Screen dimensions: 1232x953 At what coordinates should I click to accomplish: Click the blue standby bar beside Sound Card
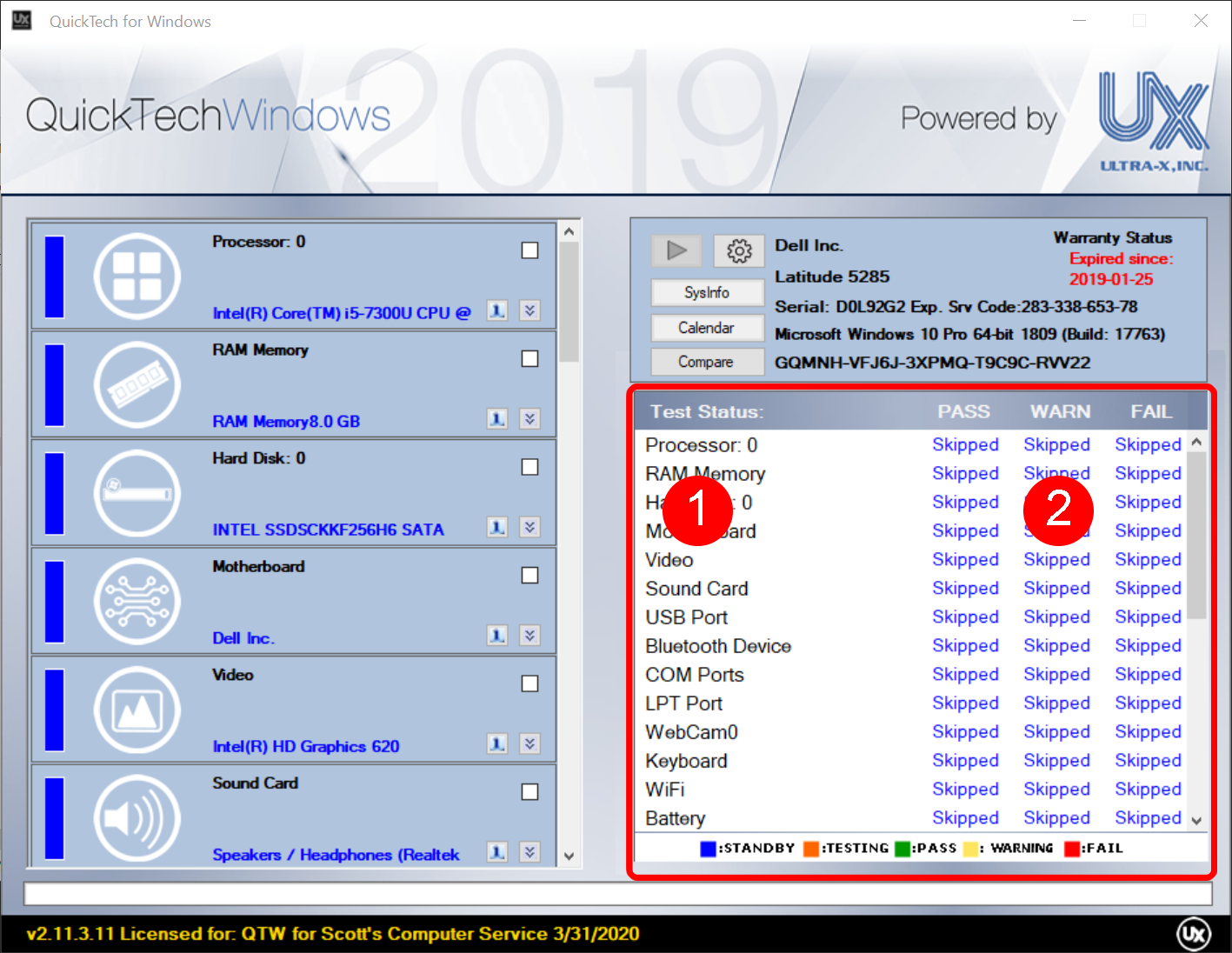pos(55,817)
